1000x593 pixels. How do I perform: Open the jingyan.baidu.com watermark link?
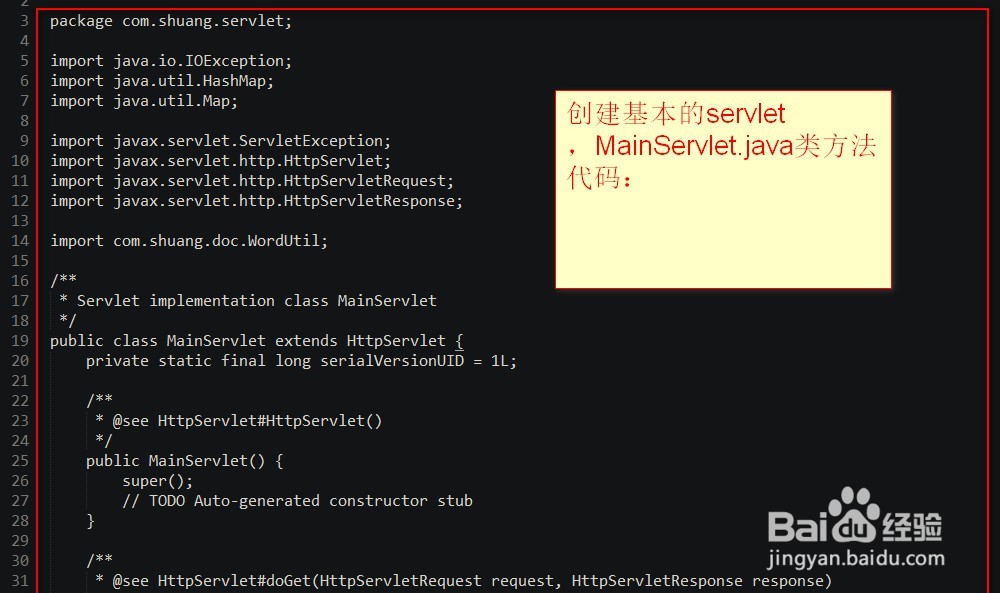point(856,559)
